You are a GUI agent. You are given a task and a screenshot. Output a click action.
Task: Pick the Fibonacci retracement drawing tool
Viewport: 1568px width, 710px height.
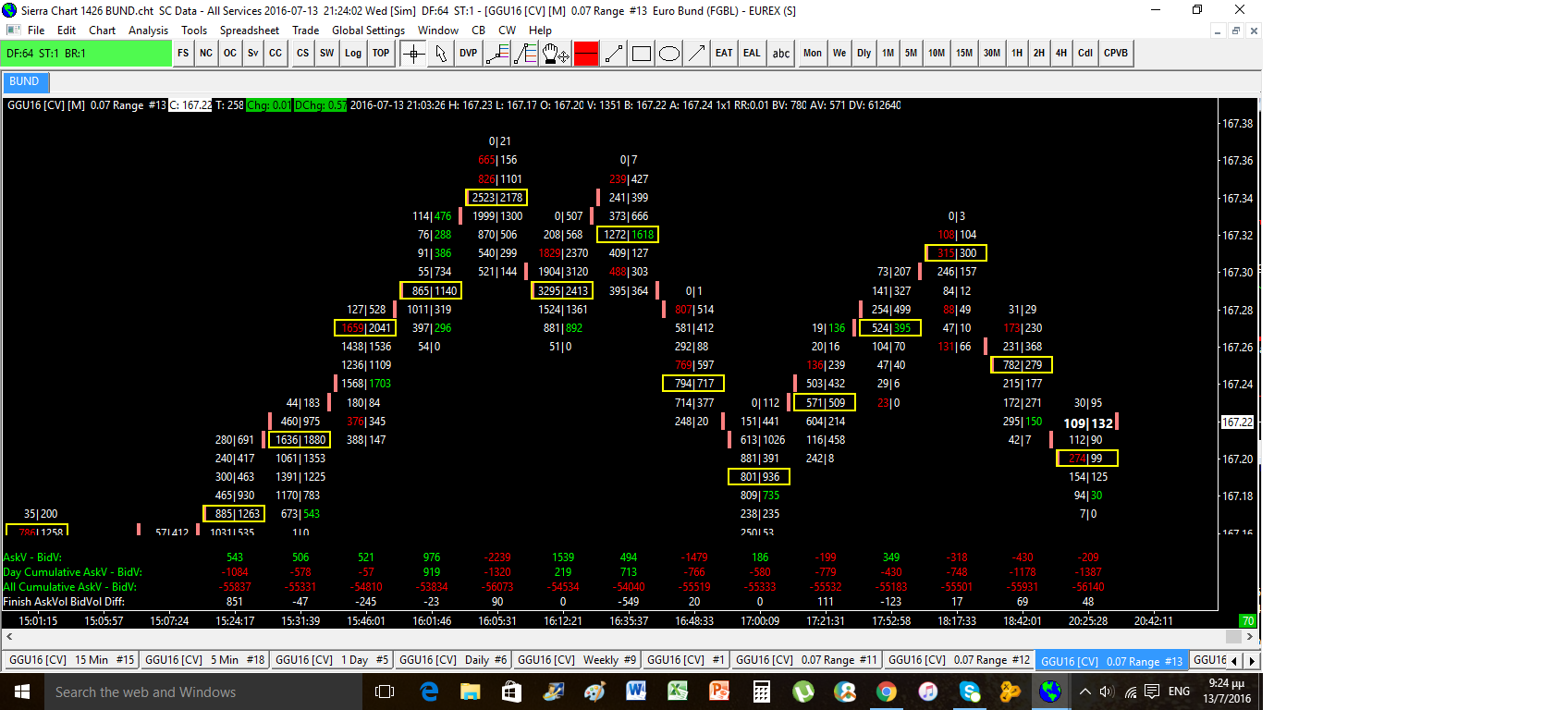click(525, 54)
